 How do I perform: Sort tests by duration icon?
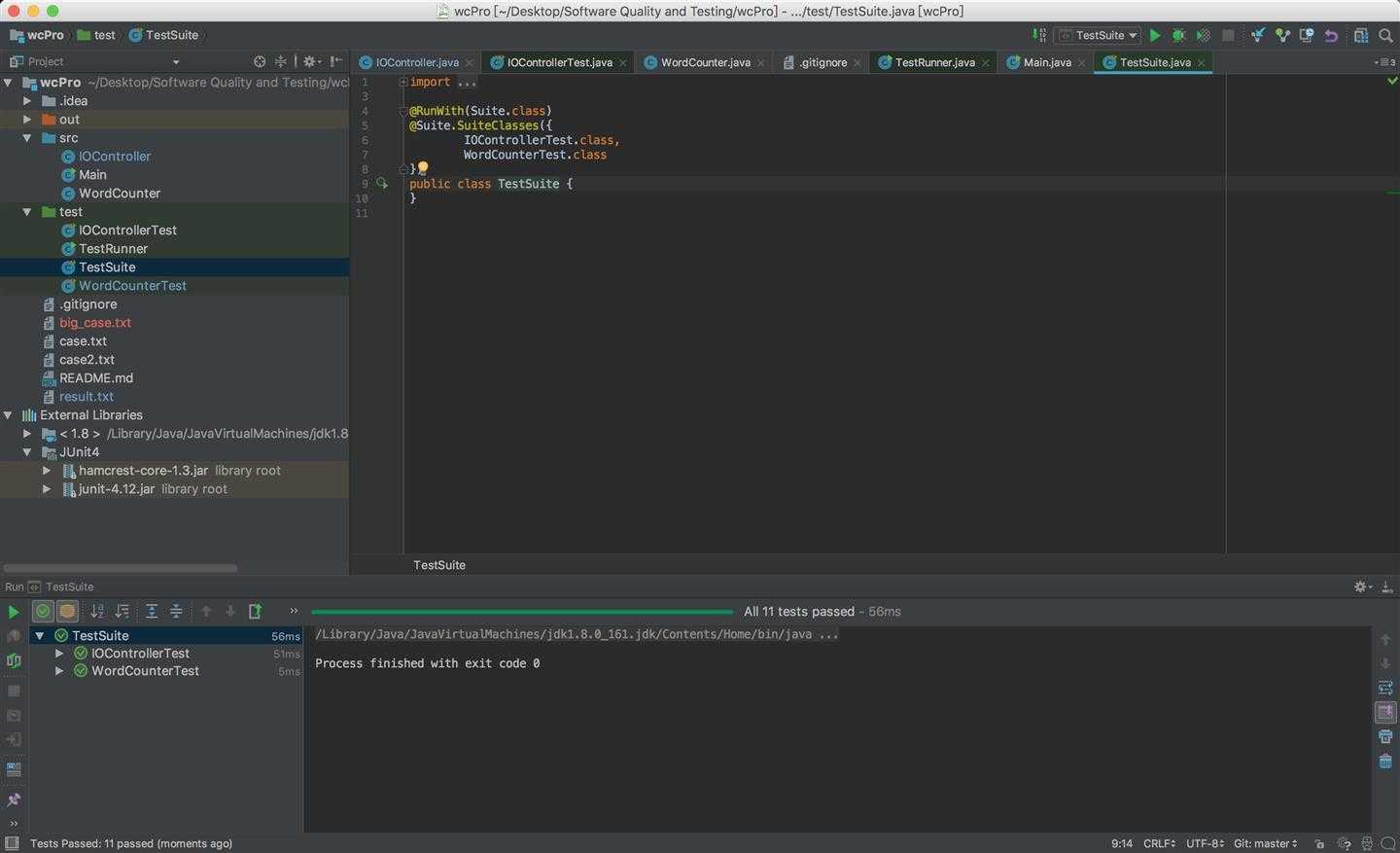122,611
